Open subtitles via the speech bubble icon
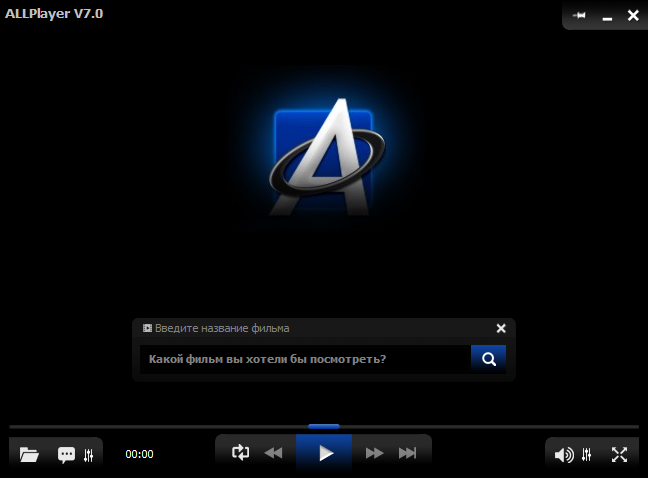648x478 pixels. 66,454
